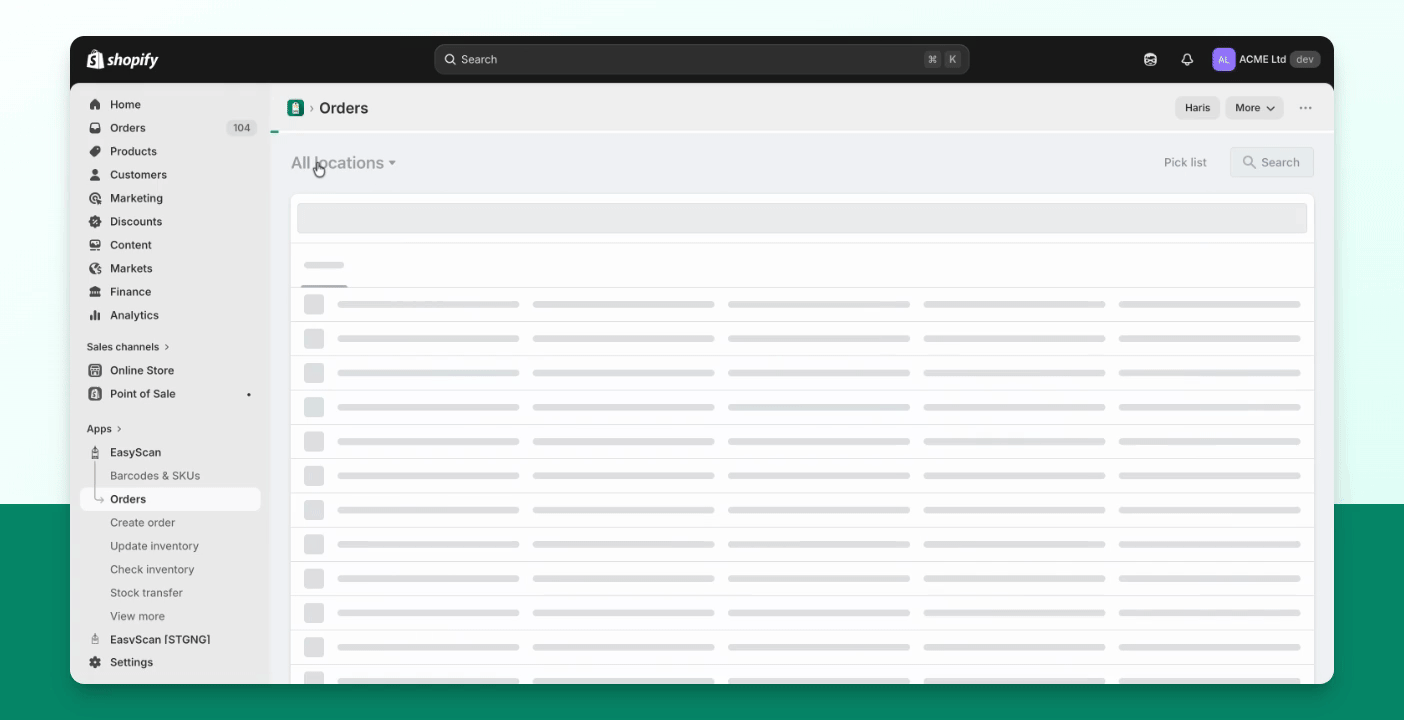The image size is (1404, 720).
Task: Click the Online Store storefront icon
Action: [x=95, y=370]
